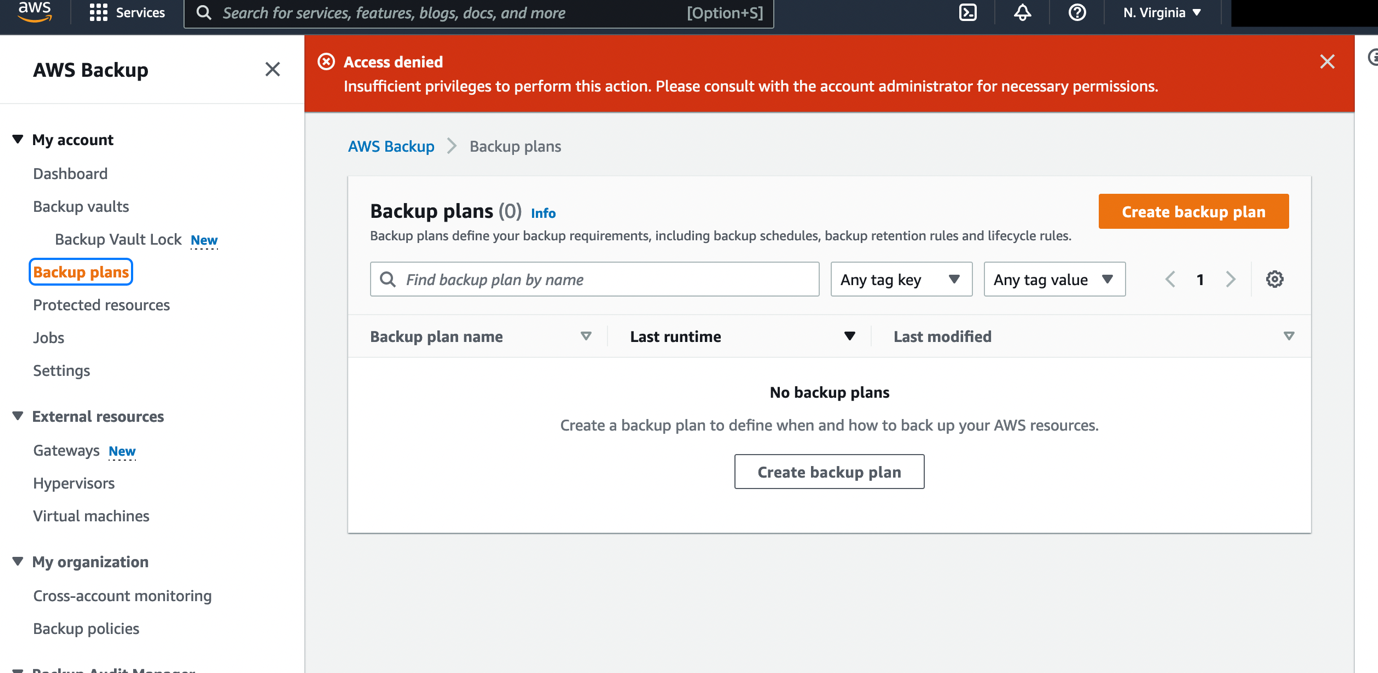Screen dimensions: 1378x673
Task: Open Cross-account monitoring page
Action: 122,595
